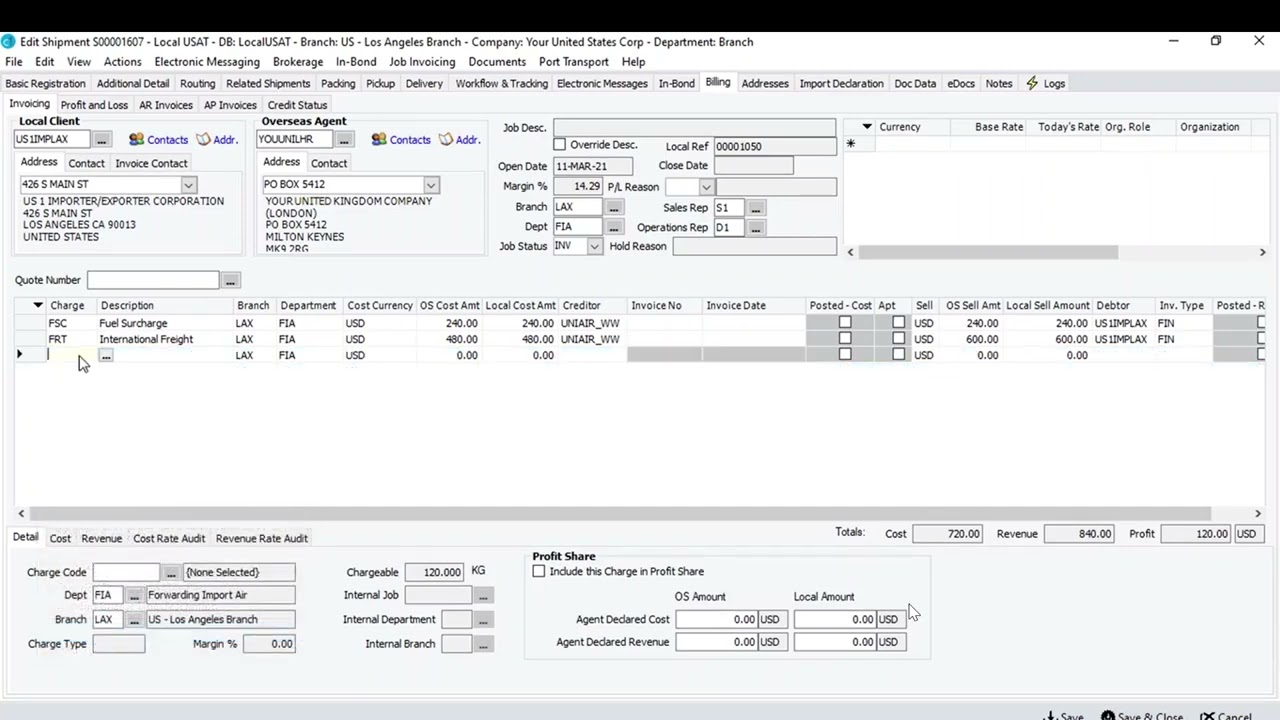Toggle Apt checkbox for International Freight row
Image resolution: width=1280 pixels, height=720 pixels.
click(898, 339)
